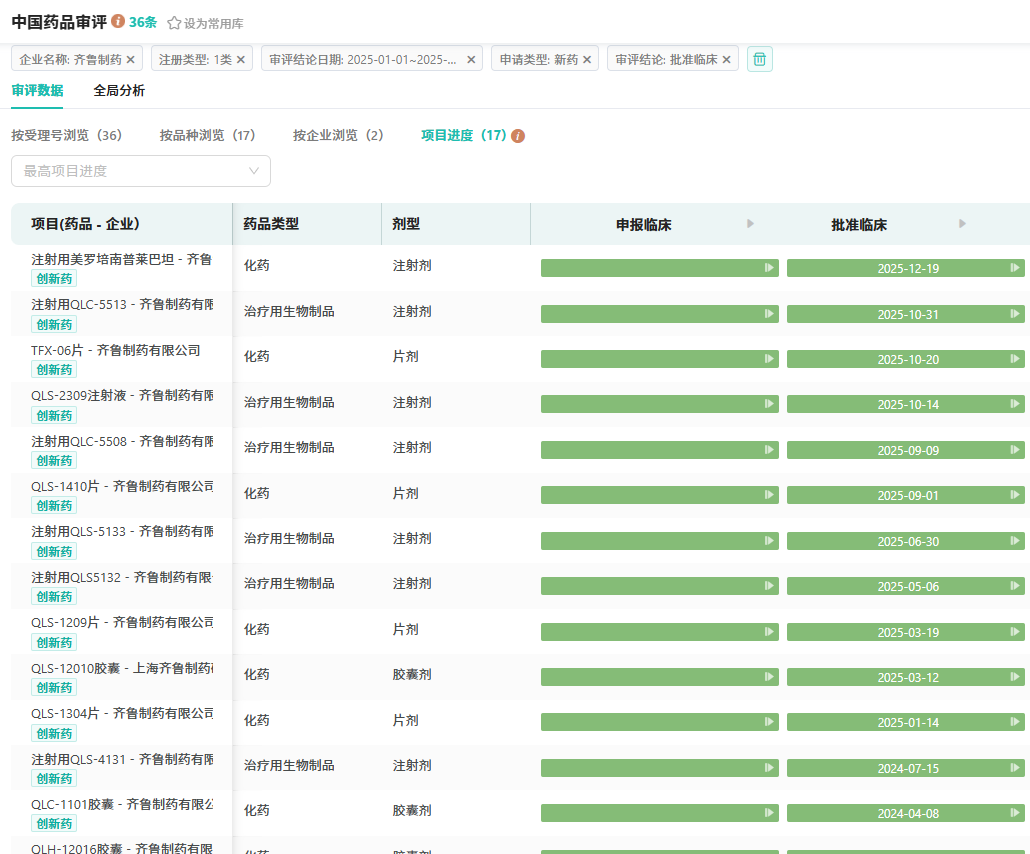Click the trash icon to clear all filters
The image size is (1030, 854).
(x=760, y=59)
